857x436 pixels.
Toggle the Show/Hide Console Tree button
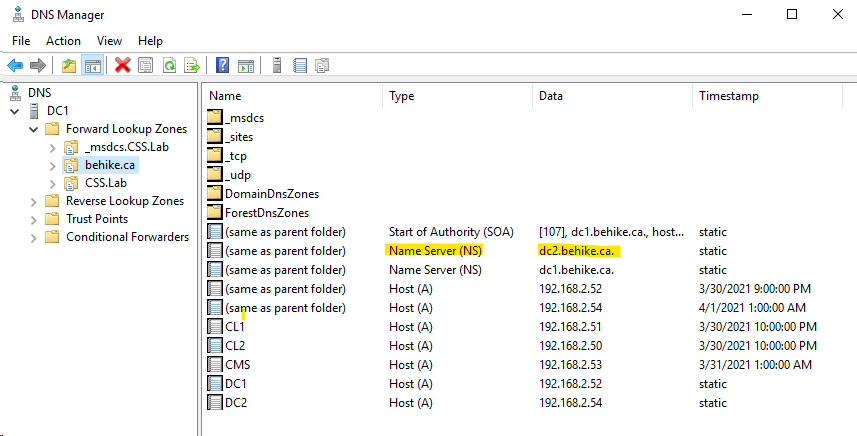tap(92, 65)
